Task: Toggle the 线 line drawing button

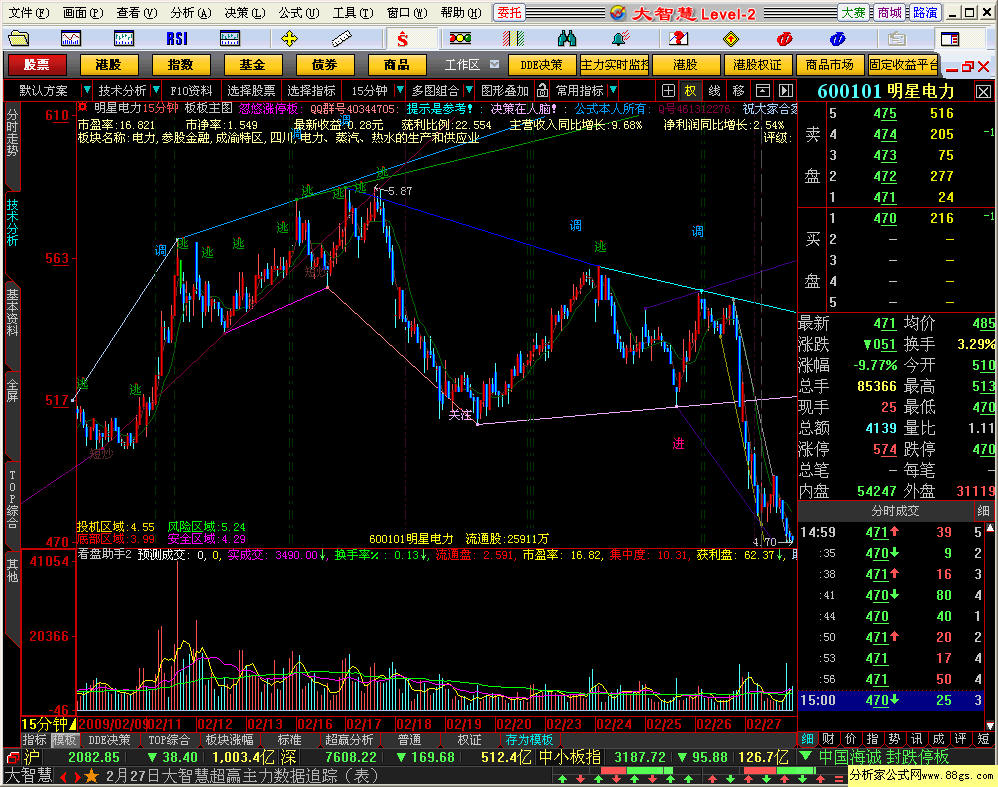Action: pos(714,90)
